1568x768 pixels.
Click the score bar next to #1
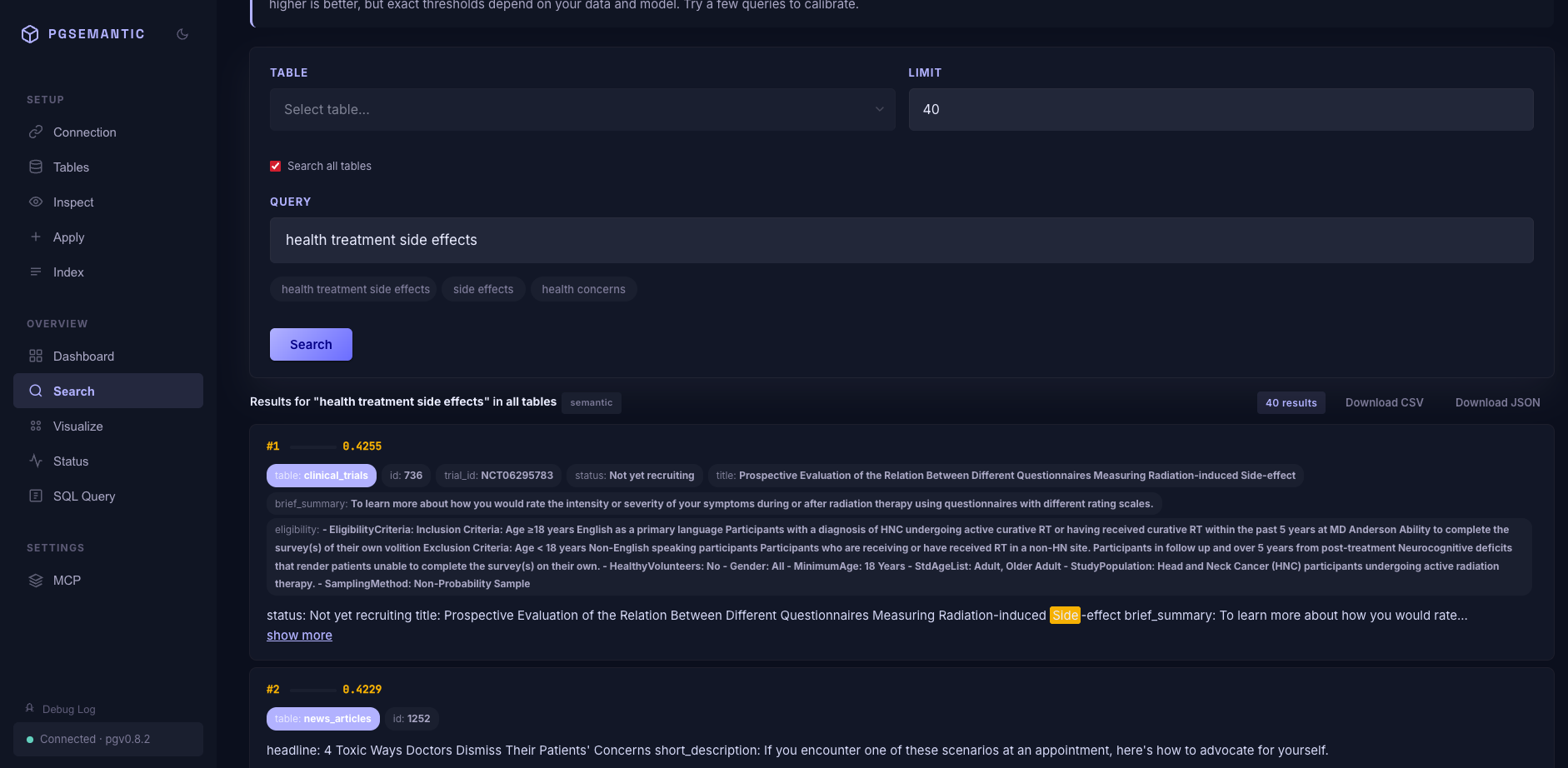(x=312, y=446)
